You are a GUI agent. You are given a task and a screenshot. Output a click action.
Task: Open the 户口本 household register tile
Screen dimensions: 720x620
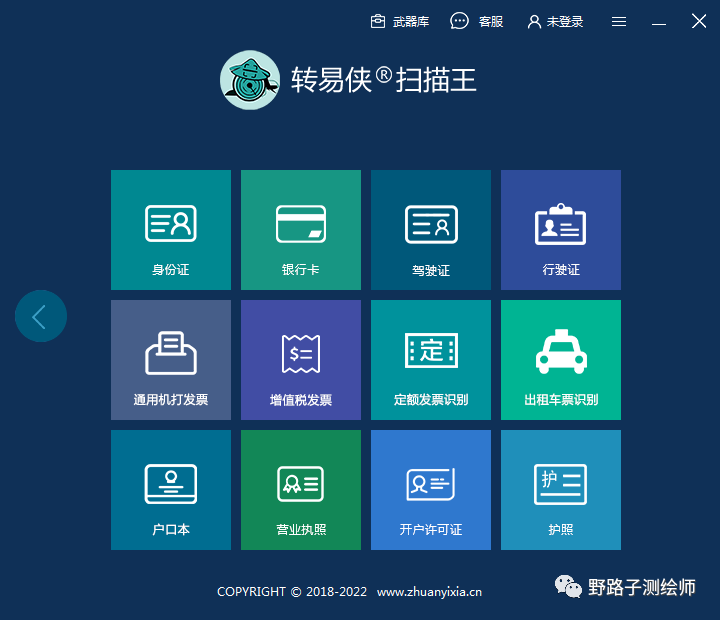point(171,490)
